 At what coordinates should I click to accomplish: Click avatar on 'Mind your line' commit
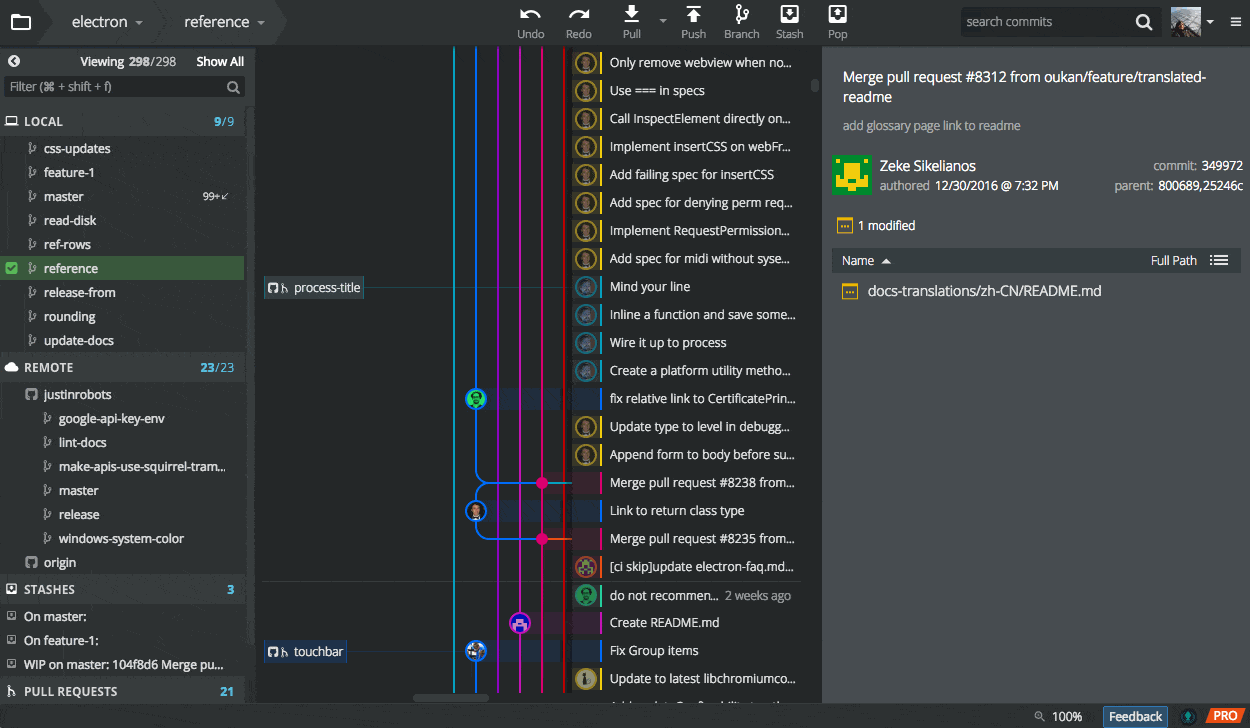[x=586, y=287]
